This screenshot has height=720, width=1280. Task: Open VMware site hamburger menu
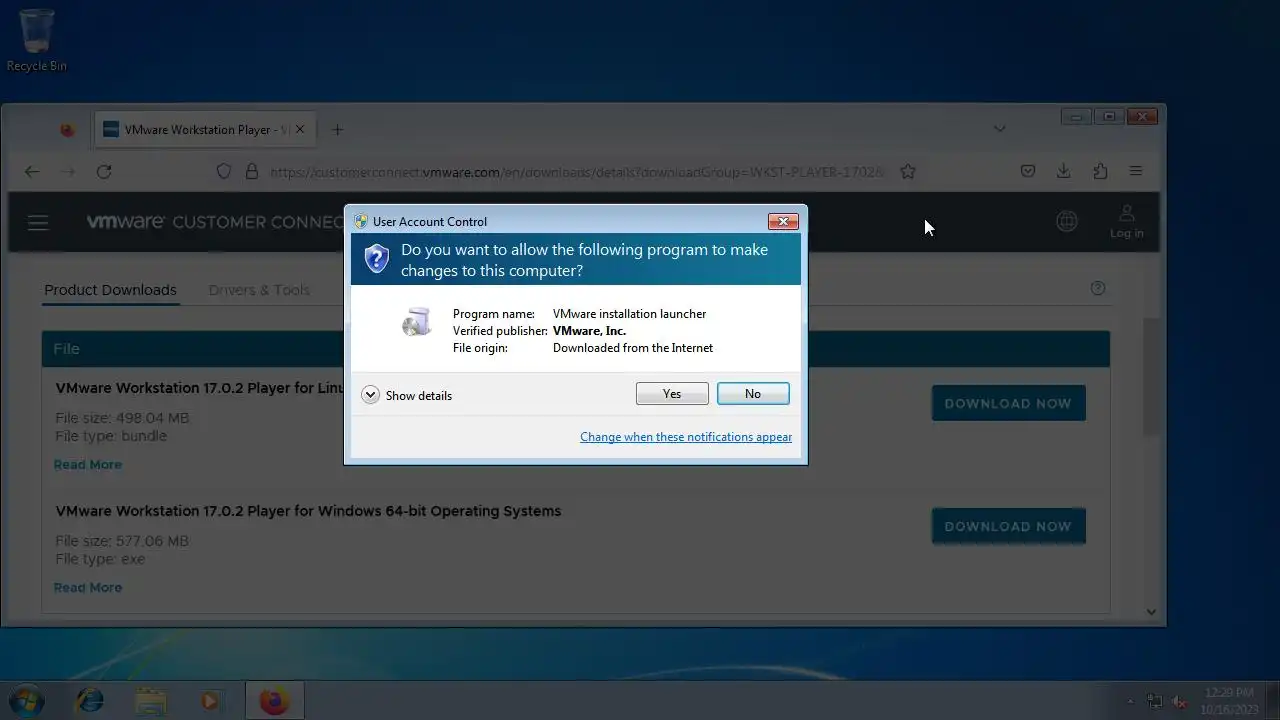pyautogui.click(x=38, y=223)
